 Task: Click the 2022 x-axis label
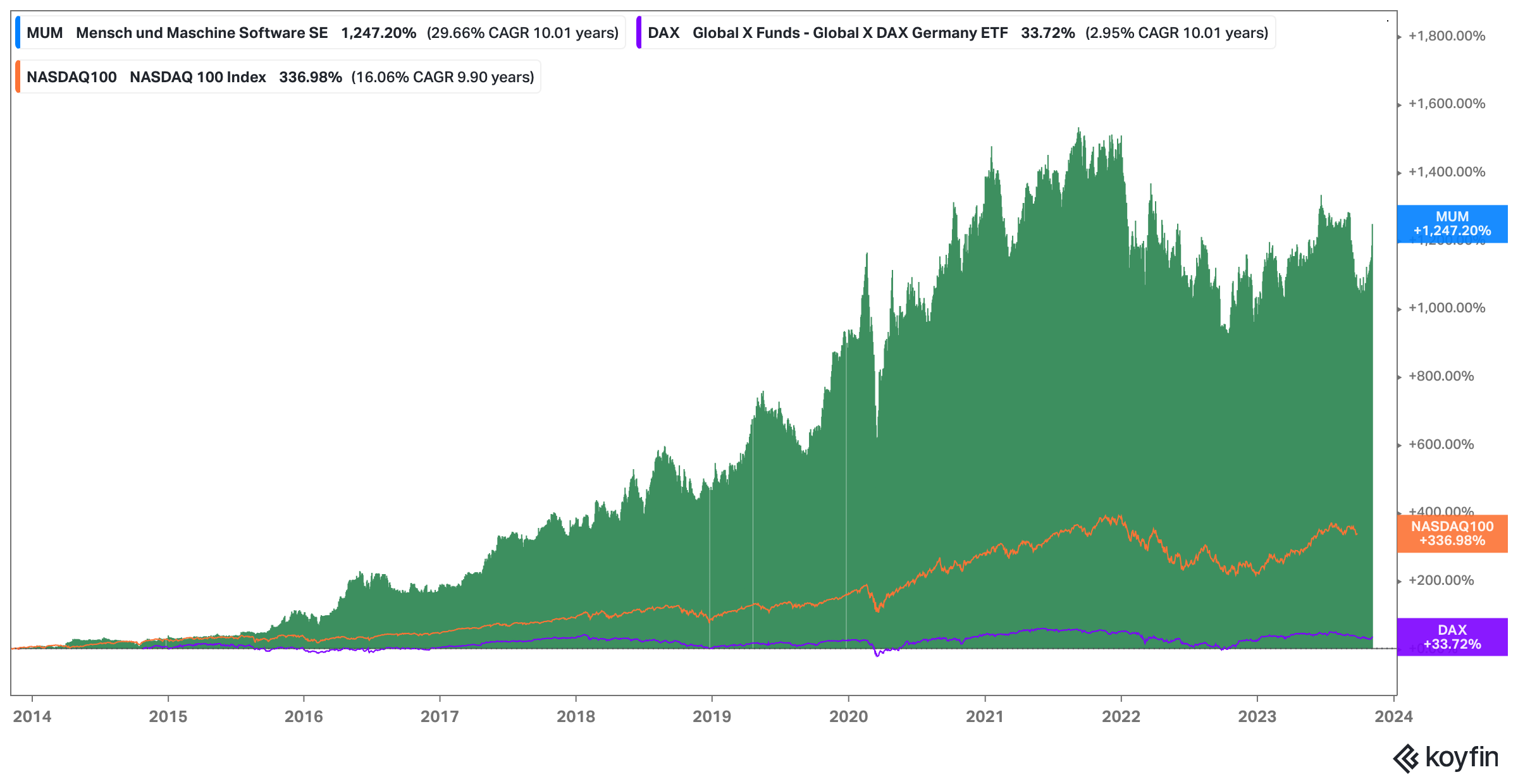click(x=1121, y=716)
